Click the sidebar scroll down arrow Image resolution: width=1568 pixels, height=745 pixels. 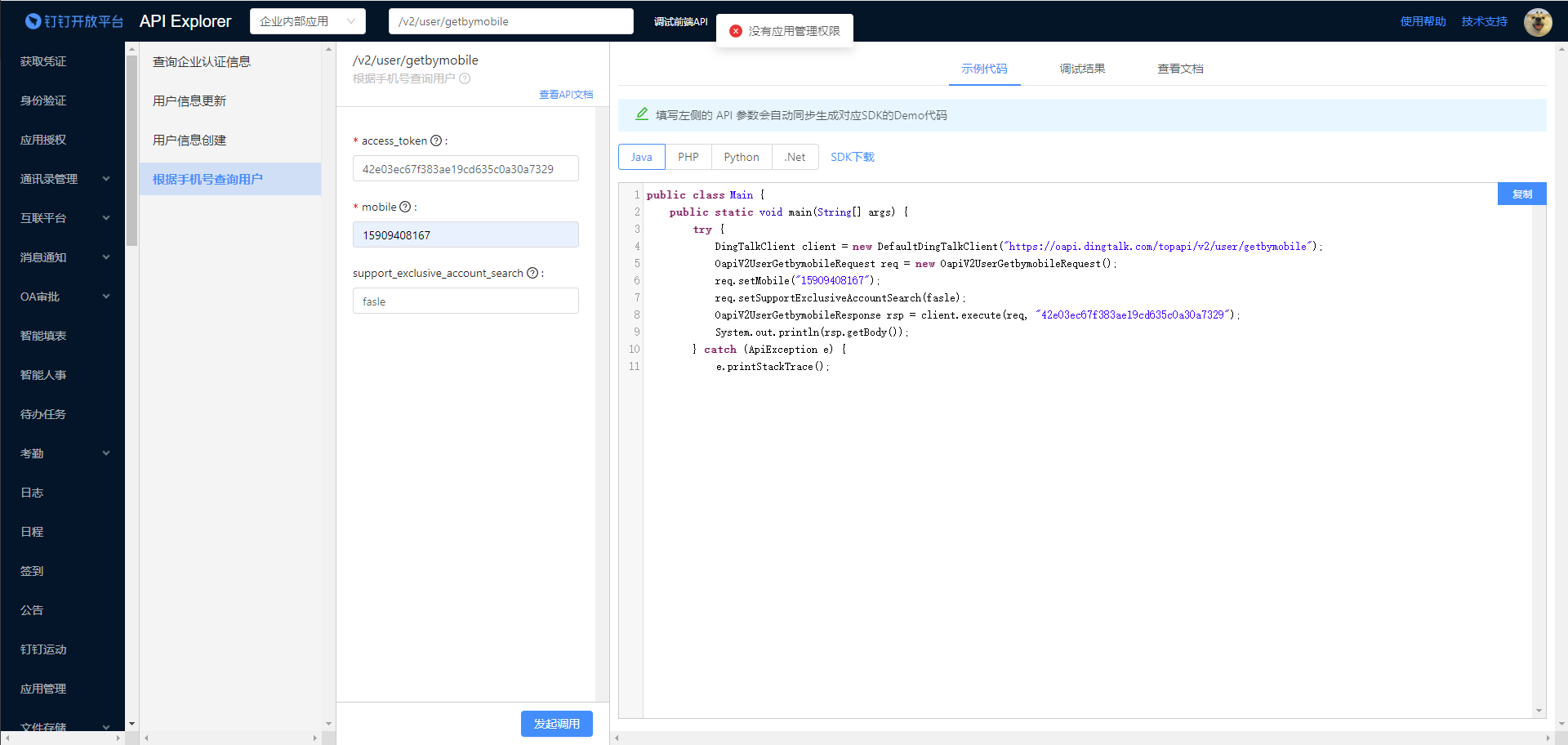pos(131,724)
